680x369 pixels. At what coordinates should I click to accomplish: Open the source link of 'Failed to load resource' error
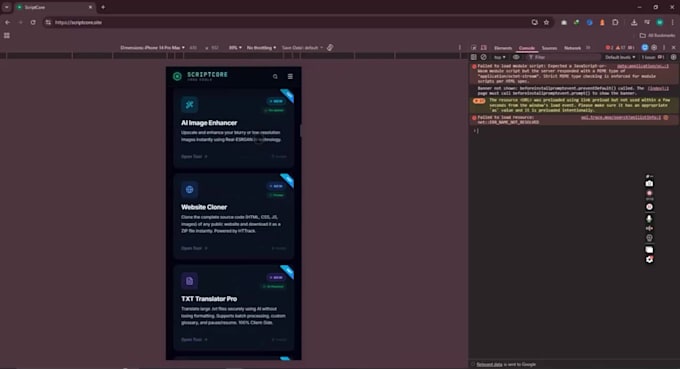621,118
